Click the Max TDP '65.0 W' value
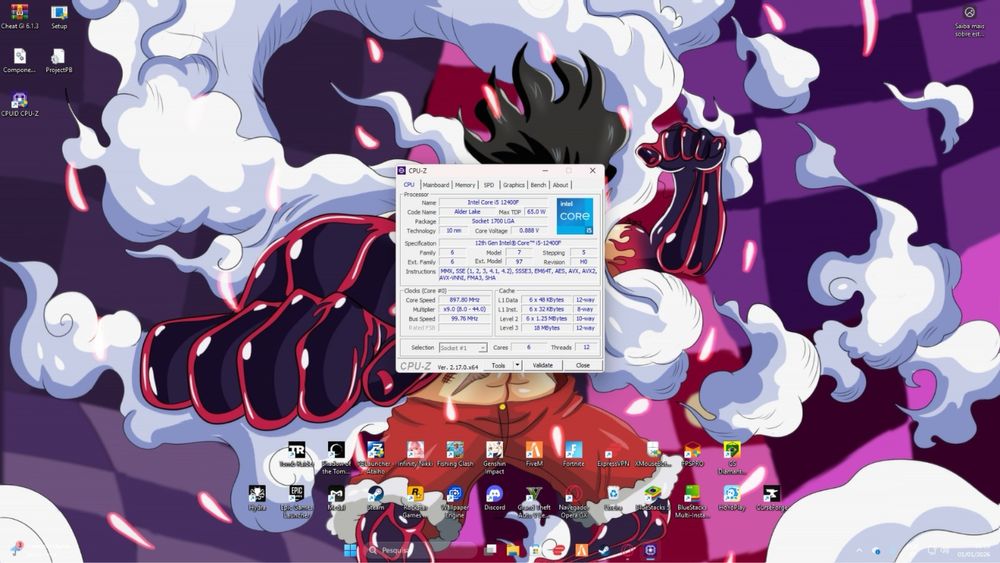Viewport: 1000px width, 563px height. tap(536, 212)
